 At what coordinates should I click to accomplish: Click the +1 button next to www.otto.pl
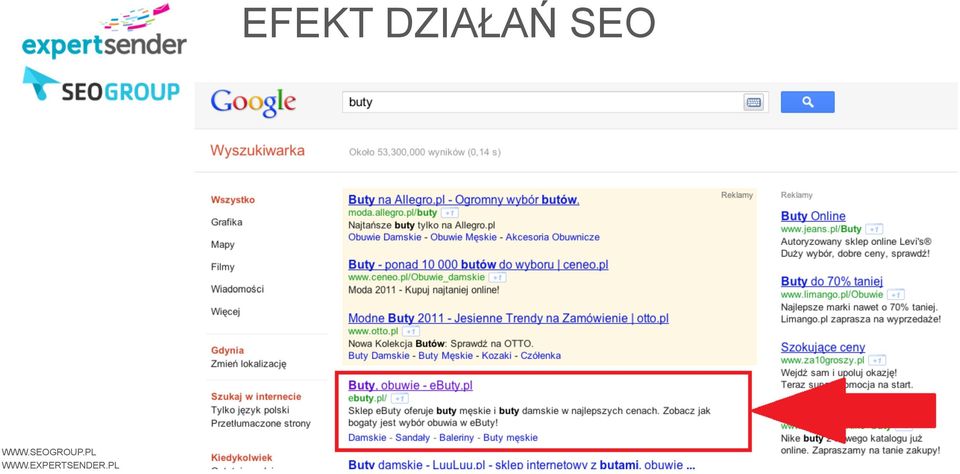[x=411, y=331]
